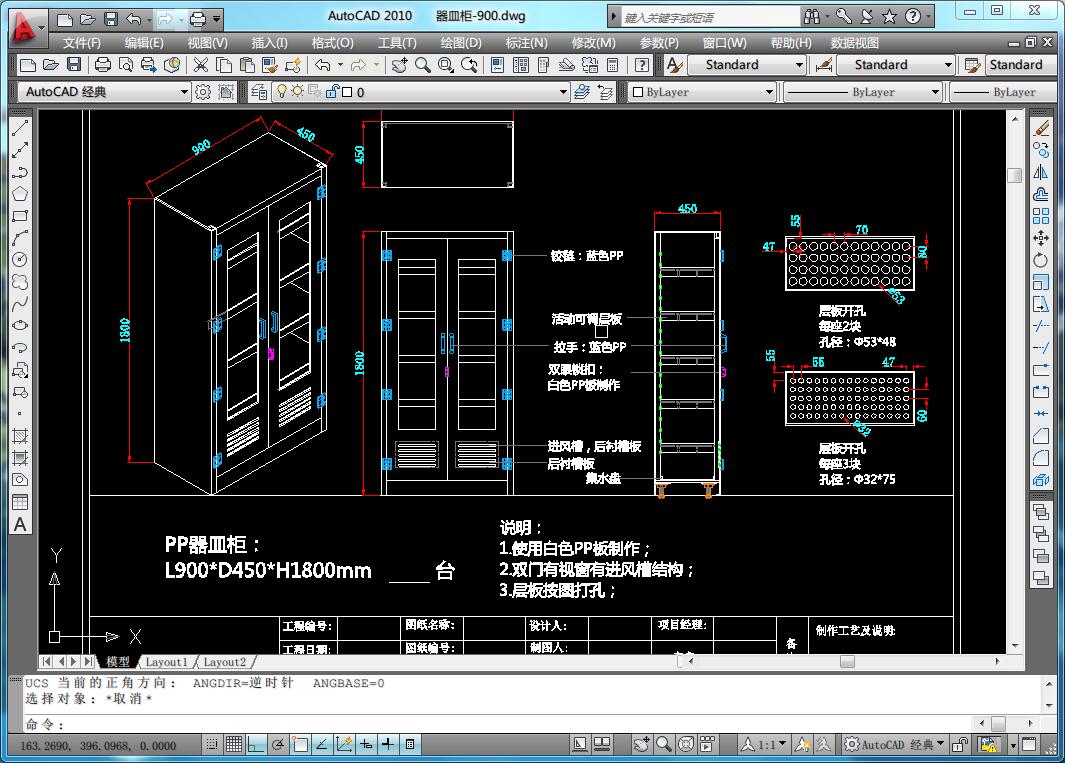Select the Chamfer tool
This screenshot has width=1065, height=763.
pyautogui.click(x=1041, y=436)
